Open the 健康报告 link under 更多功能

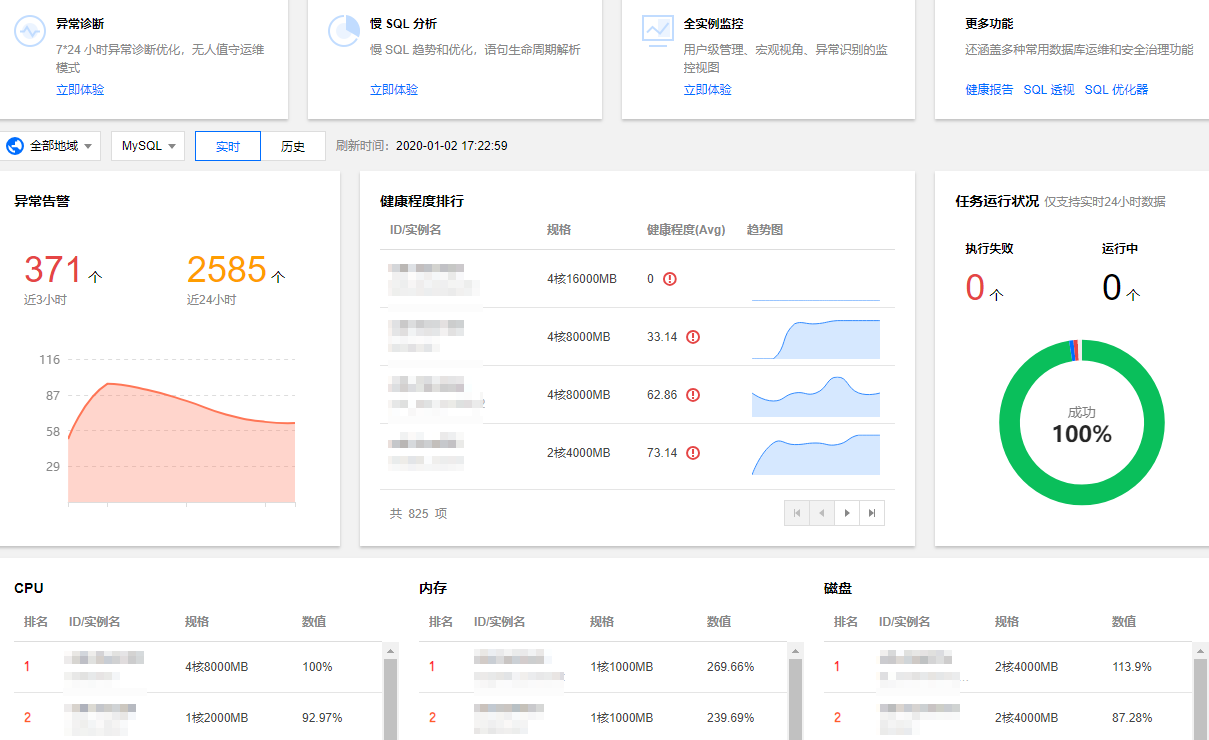click(988, 88)
